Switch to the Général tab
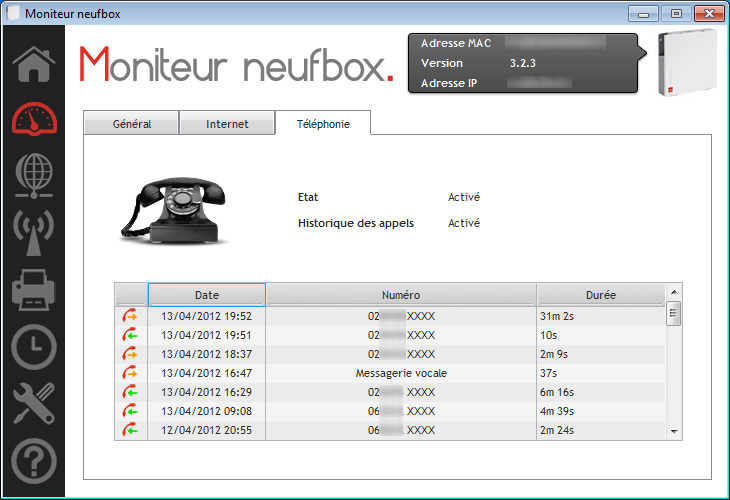The image size is (730, 500). click(x=131, y=124)
